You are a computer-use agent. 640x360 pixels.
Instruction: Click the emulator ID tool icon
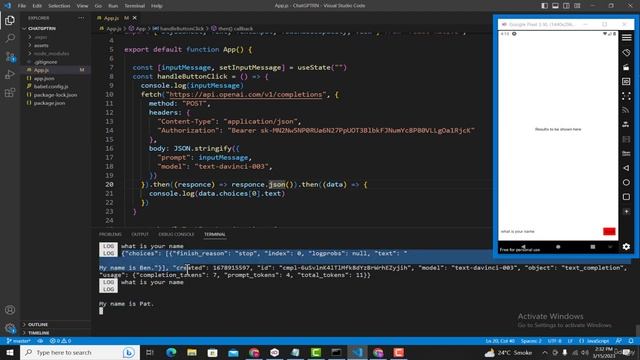coord(627,82)
